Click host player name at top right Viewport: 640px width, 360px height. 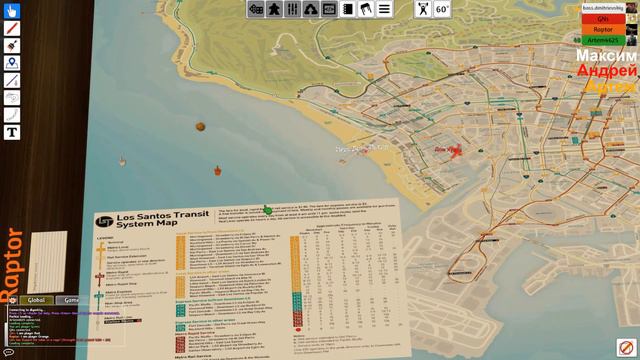pos(603,8)
